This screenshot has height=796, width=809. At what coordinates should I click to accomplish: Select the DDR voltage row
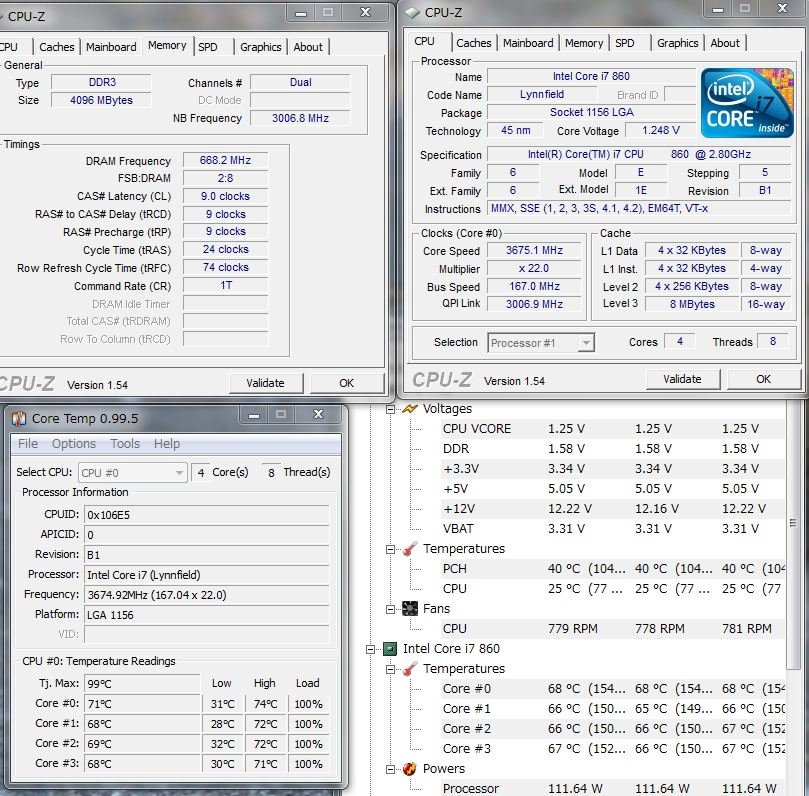tap(612, 449)
